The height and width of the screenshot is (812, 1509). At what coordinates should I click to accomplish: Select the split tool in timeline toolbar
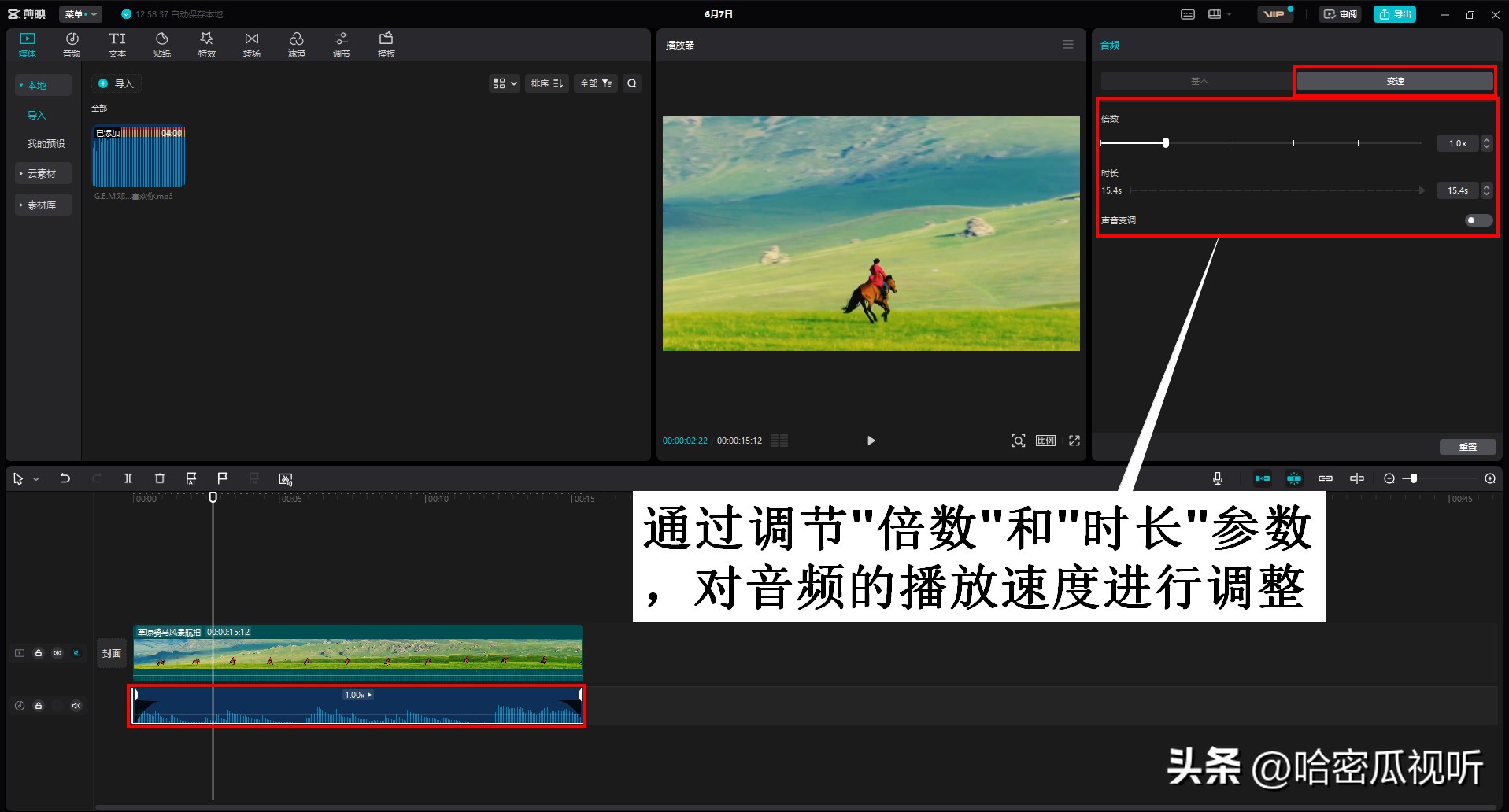coord(128,478)
